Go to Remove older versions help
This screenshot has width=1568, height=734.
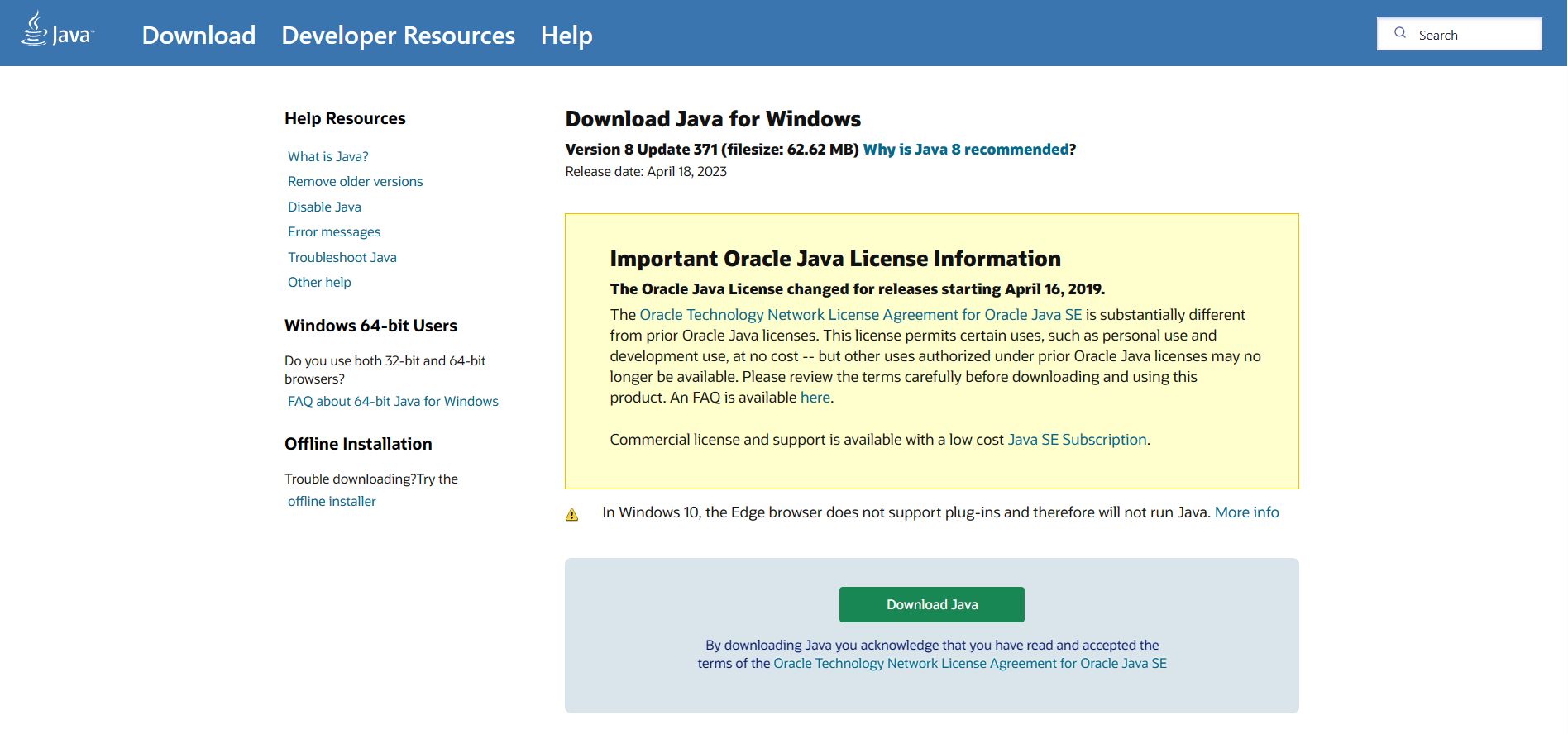point(355,181)
